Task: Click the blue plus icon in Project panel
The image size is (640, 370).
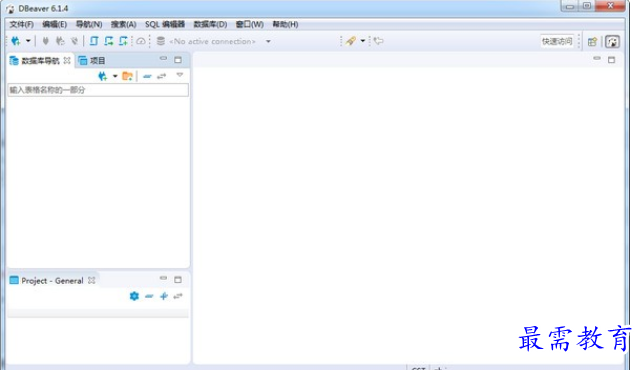Action: click(x=164, y=296)
